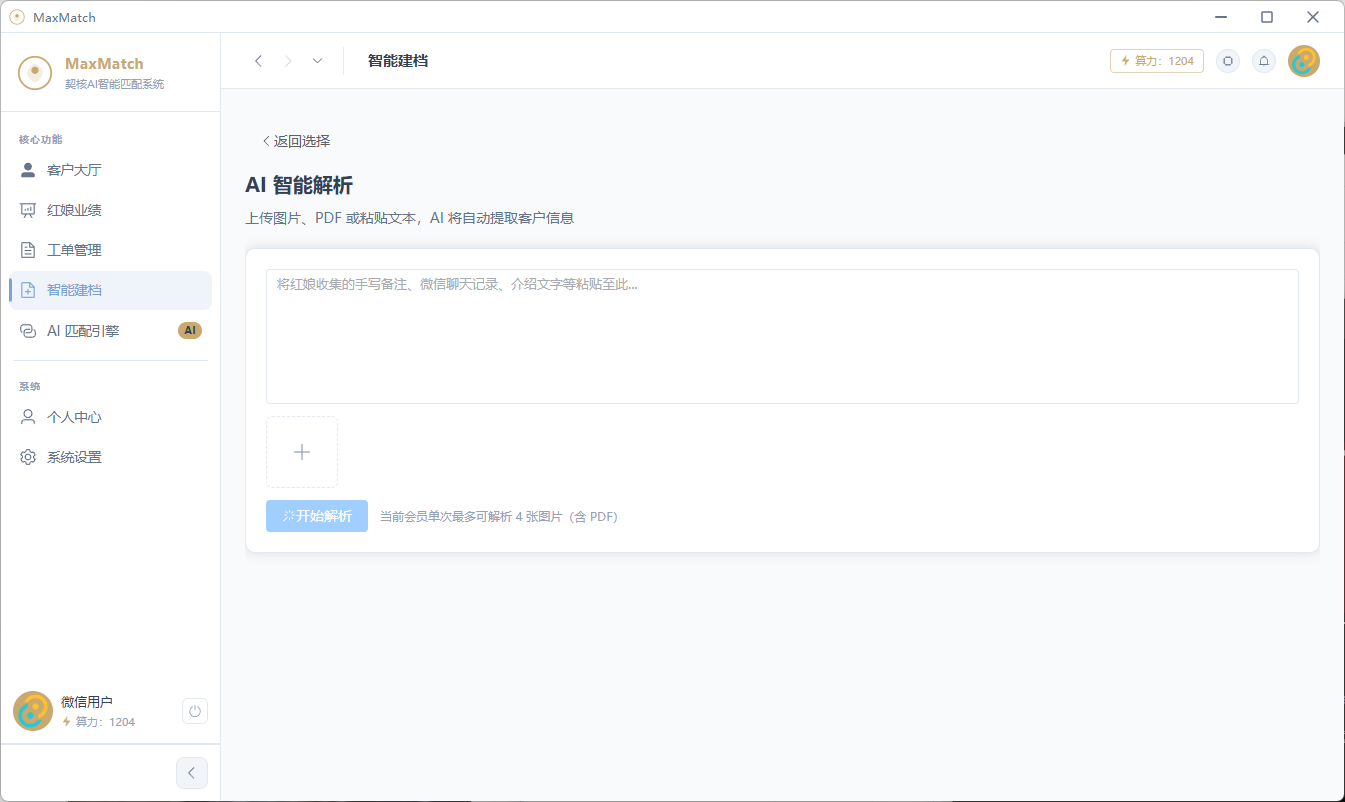Open notifications bell icon

pos(1264,61)
